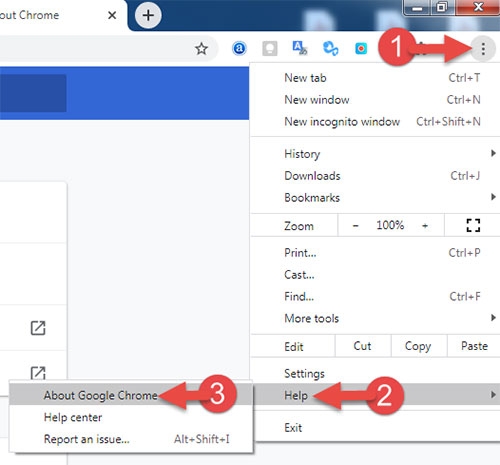Expand the History submenu
The width and height of the screenshot is (500, 465).
click(375, 154)
